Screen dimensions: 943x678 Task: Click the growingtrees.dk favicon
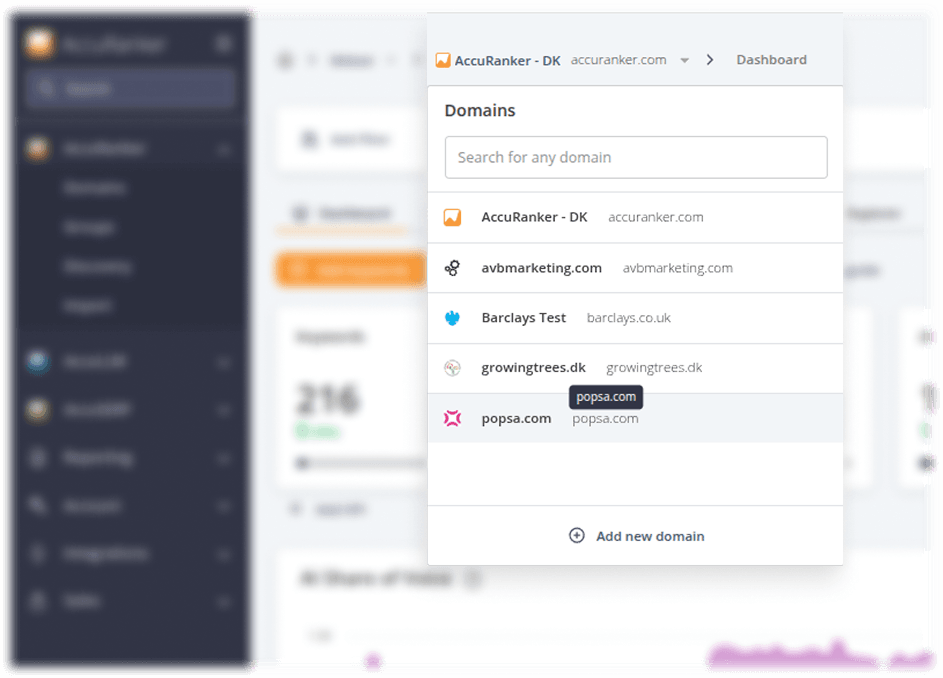point(452,368)
